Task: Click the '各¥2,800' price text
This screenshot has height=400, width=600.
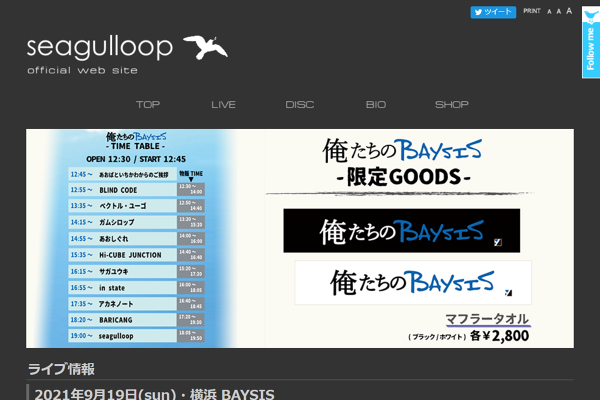Action: click(499, 336)
